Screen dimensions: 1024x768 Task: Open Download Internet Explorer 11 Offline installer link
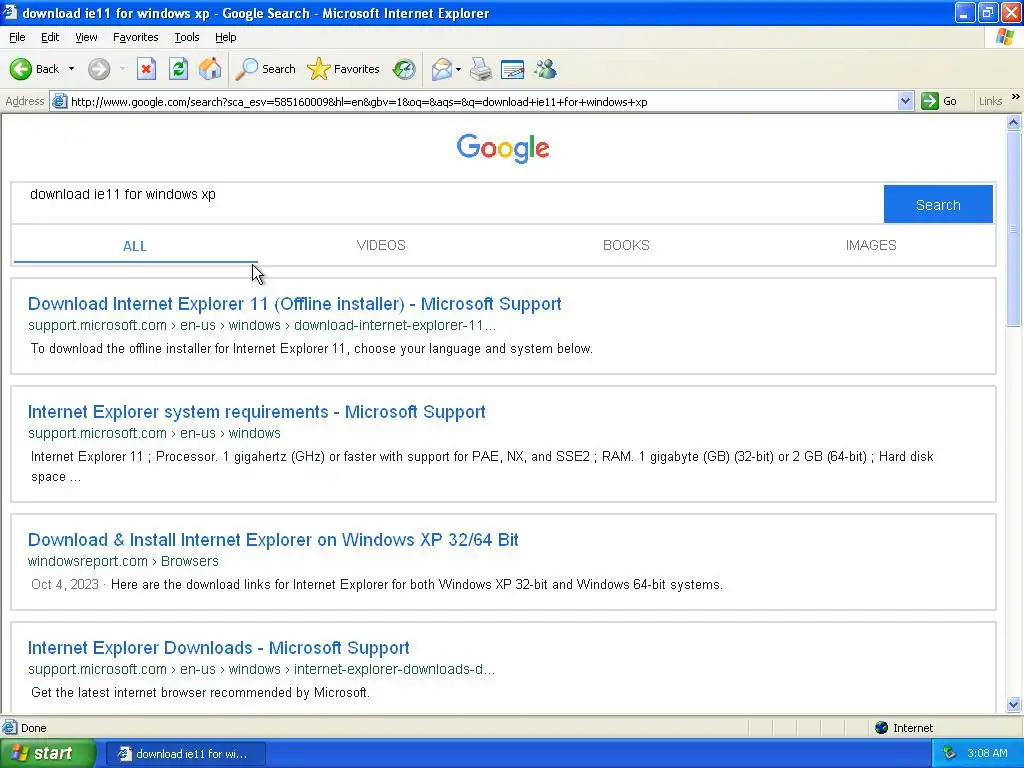pyautogui.click(x=295, y=304)
